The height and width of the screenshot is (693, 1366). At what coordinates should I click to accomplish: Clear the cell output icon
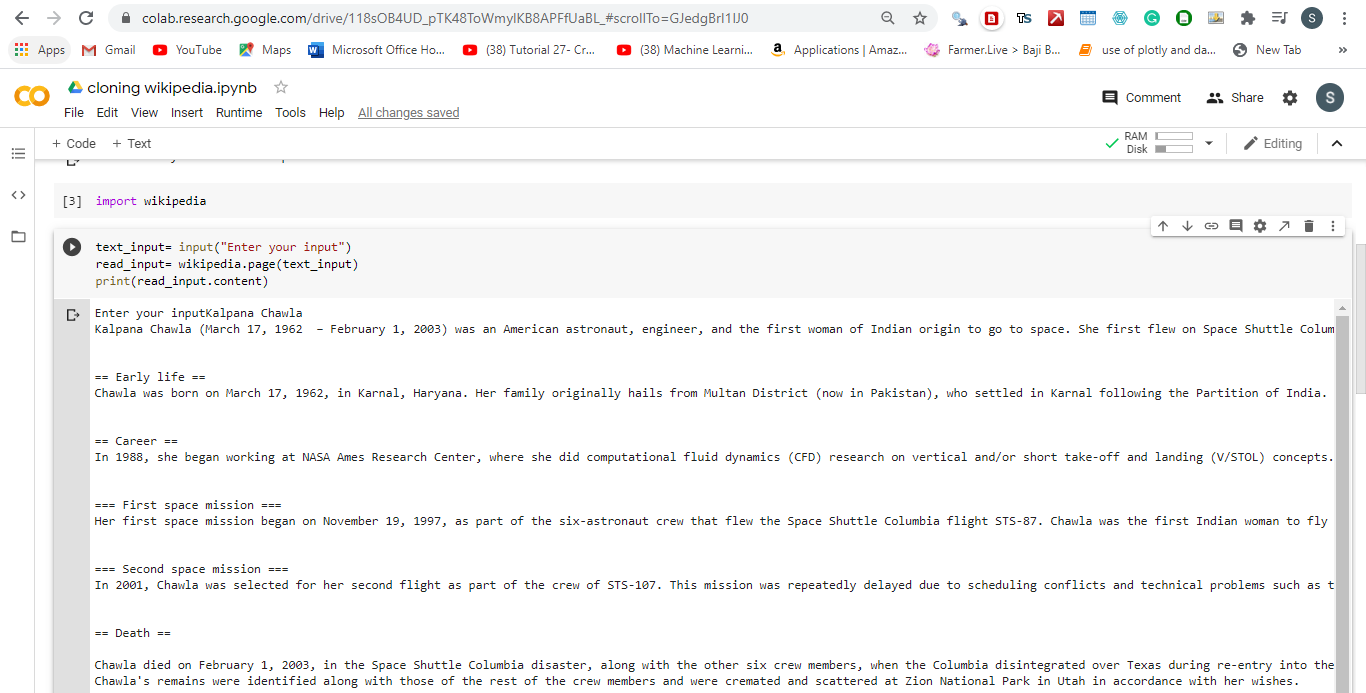pos(72,315)
